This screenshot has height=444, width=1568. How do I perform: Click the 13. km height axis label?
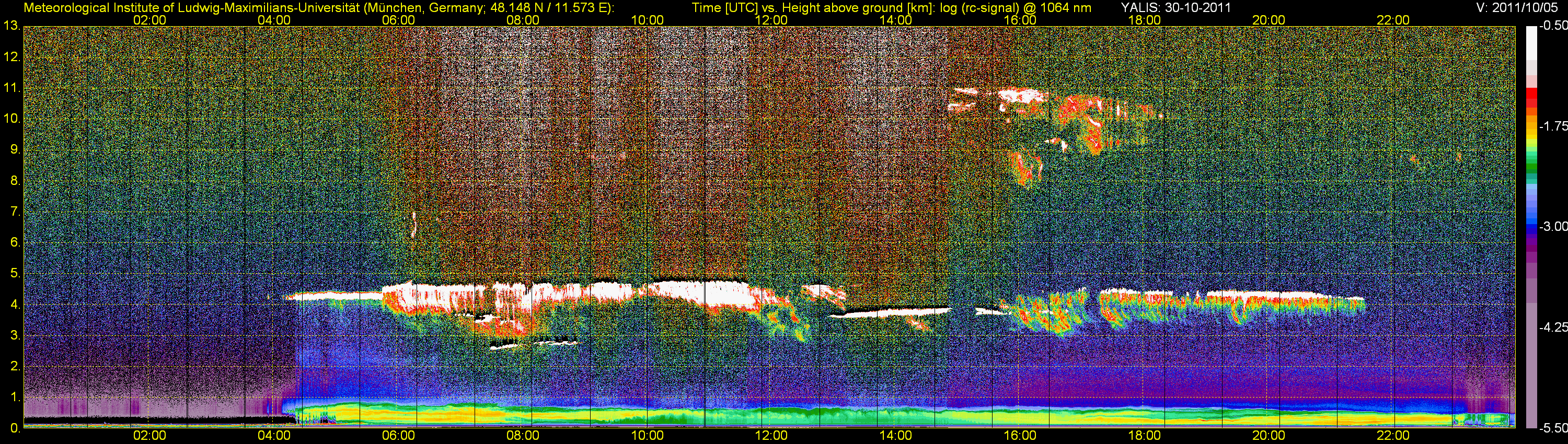coord(11,26)
